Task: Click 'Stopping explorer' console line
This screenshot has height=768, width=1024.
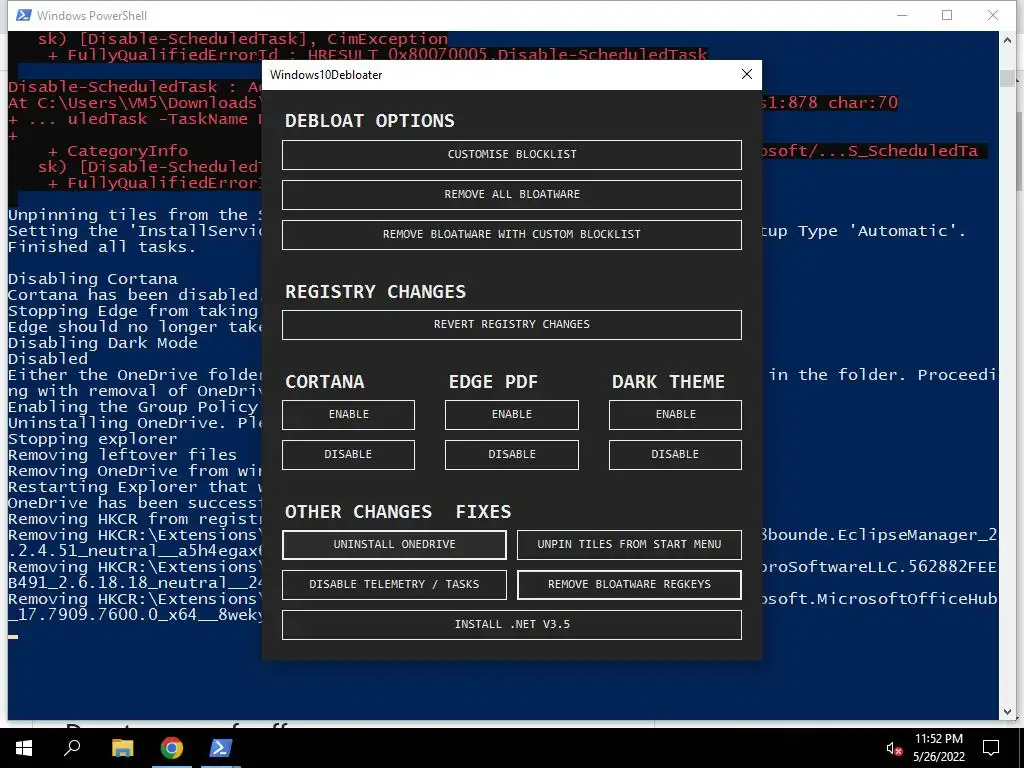Action: 93,439
